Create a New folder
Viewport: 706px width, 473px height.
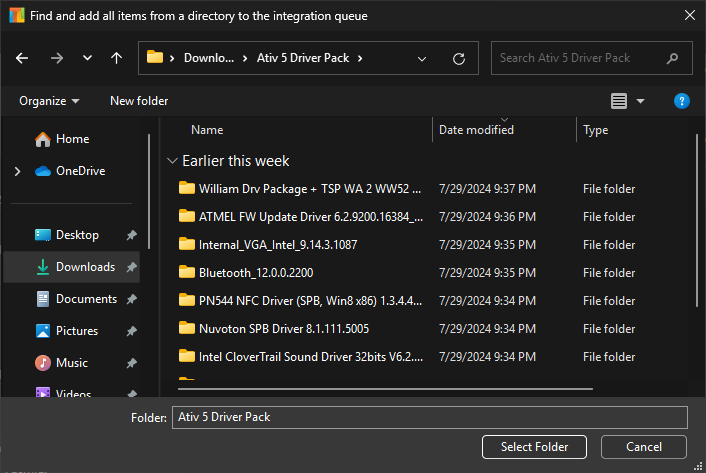click(x=139, y=101)
